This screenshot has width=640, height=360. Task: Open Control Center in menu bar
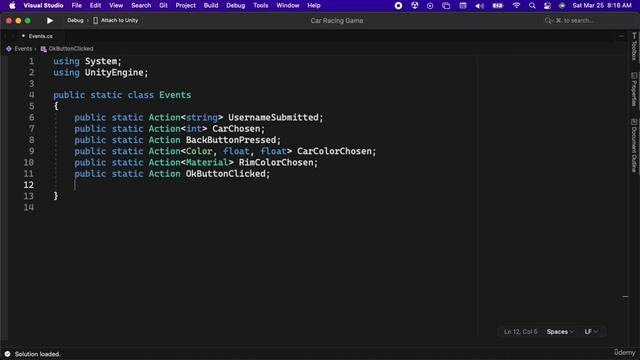click(547, 5)
